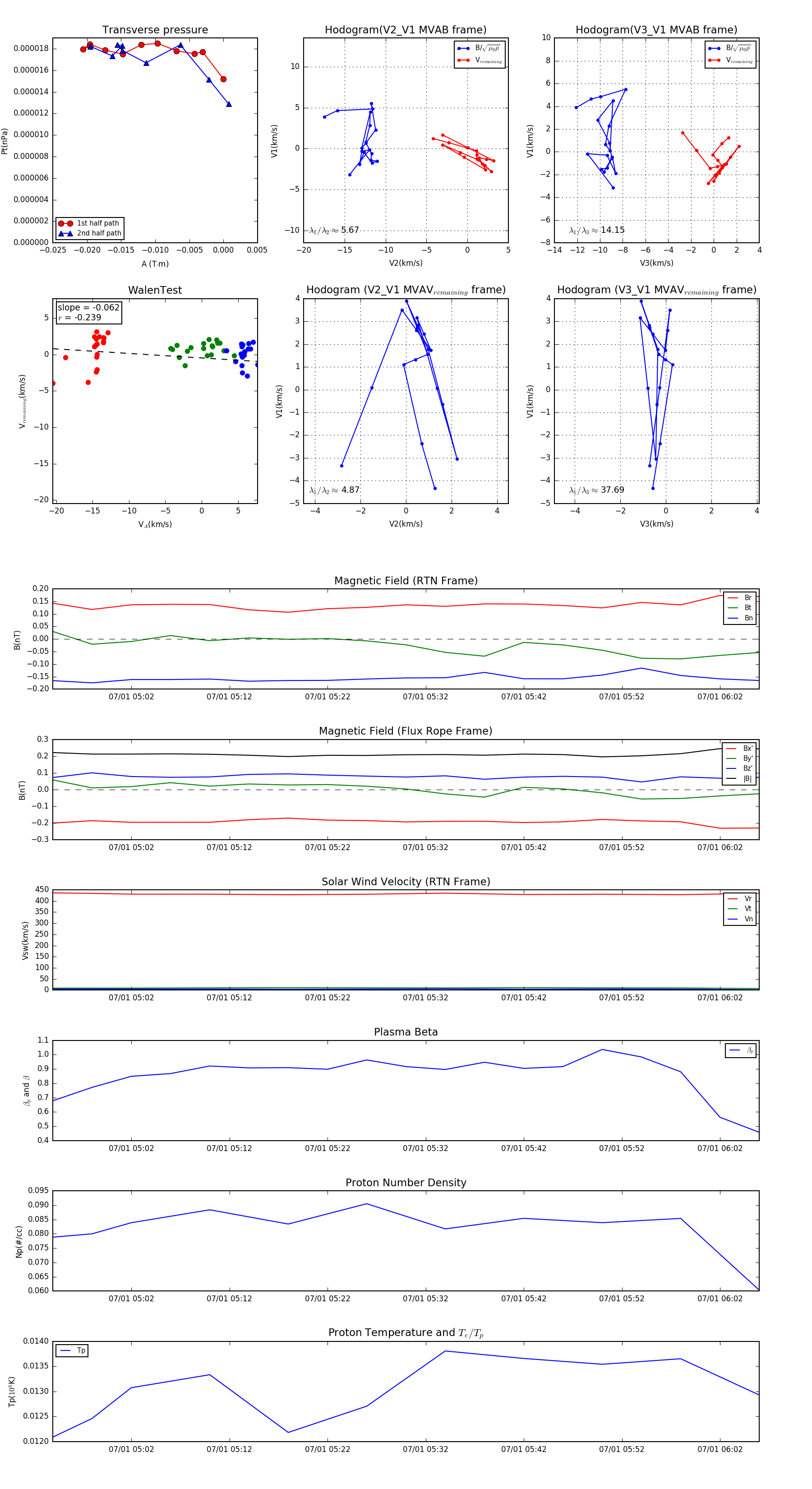Click the eigenvalue ratio text '37.69'

point(613,490)
